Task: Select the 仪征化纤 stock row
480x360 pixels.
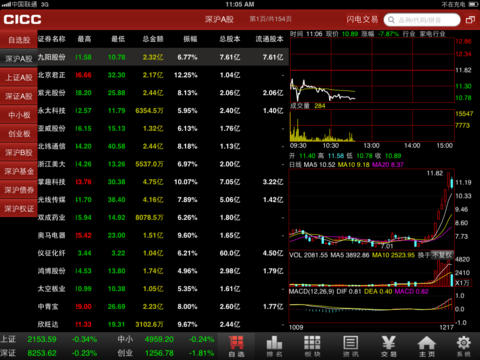Action: click(163, 253)
